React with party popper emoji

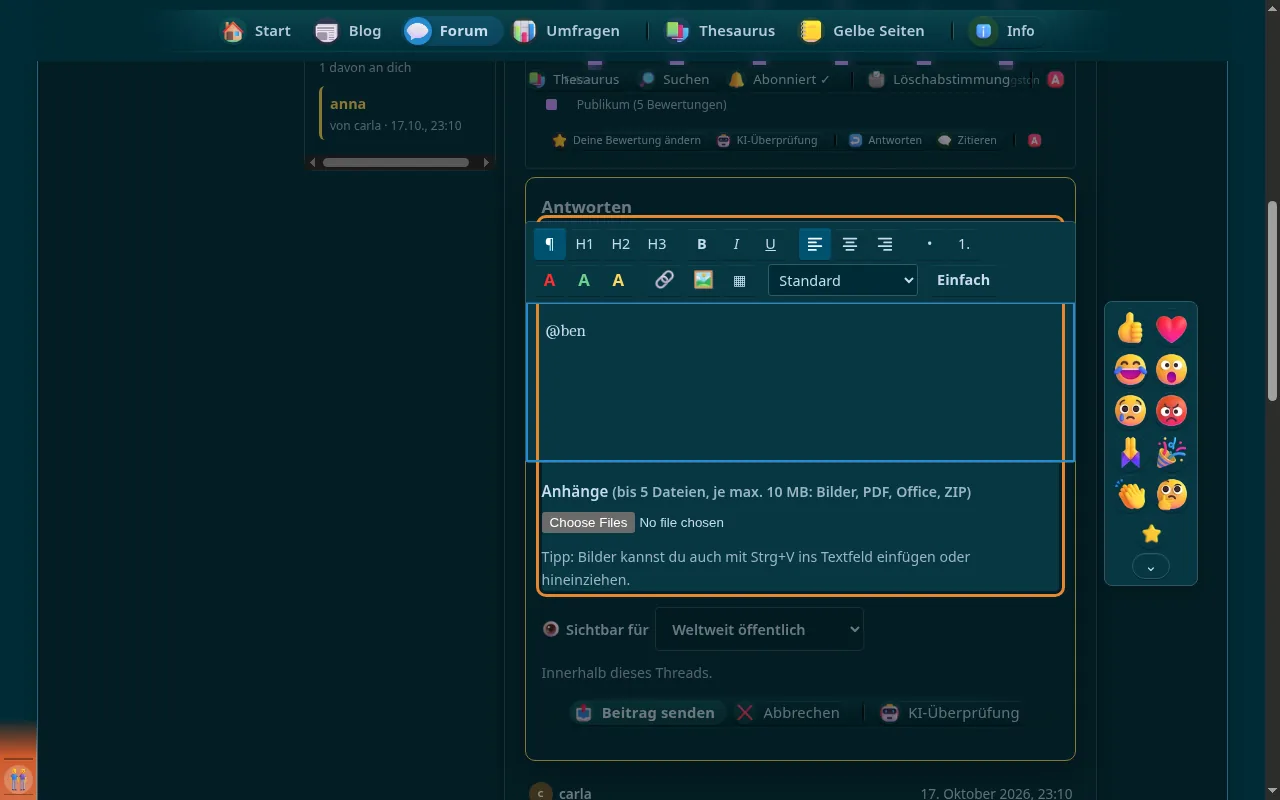tap(1171, 452)
